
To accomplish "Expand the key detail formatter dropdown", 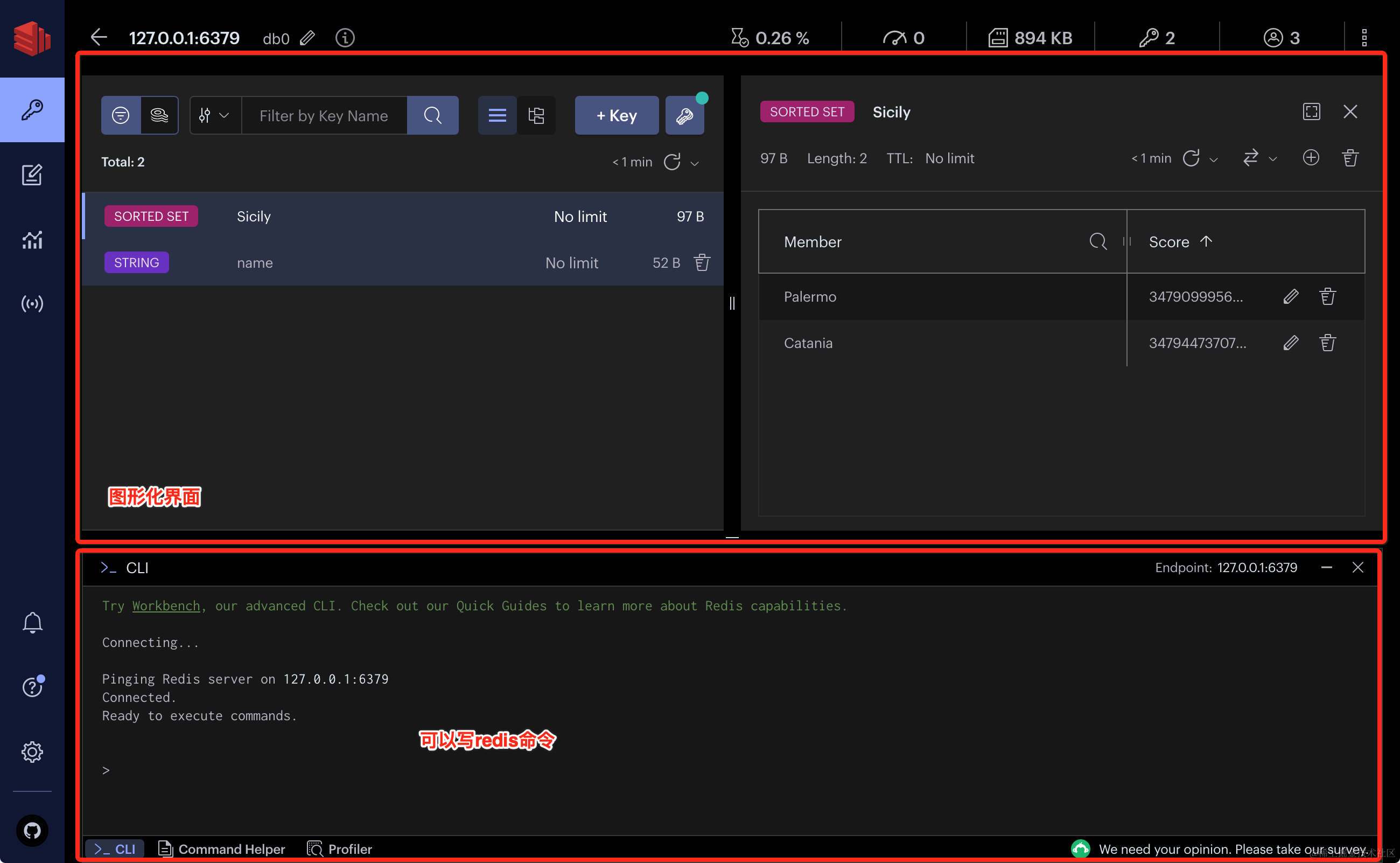I will tap(1259, 159).
